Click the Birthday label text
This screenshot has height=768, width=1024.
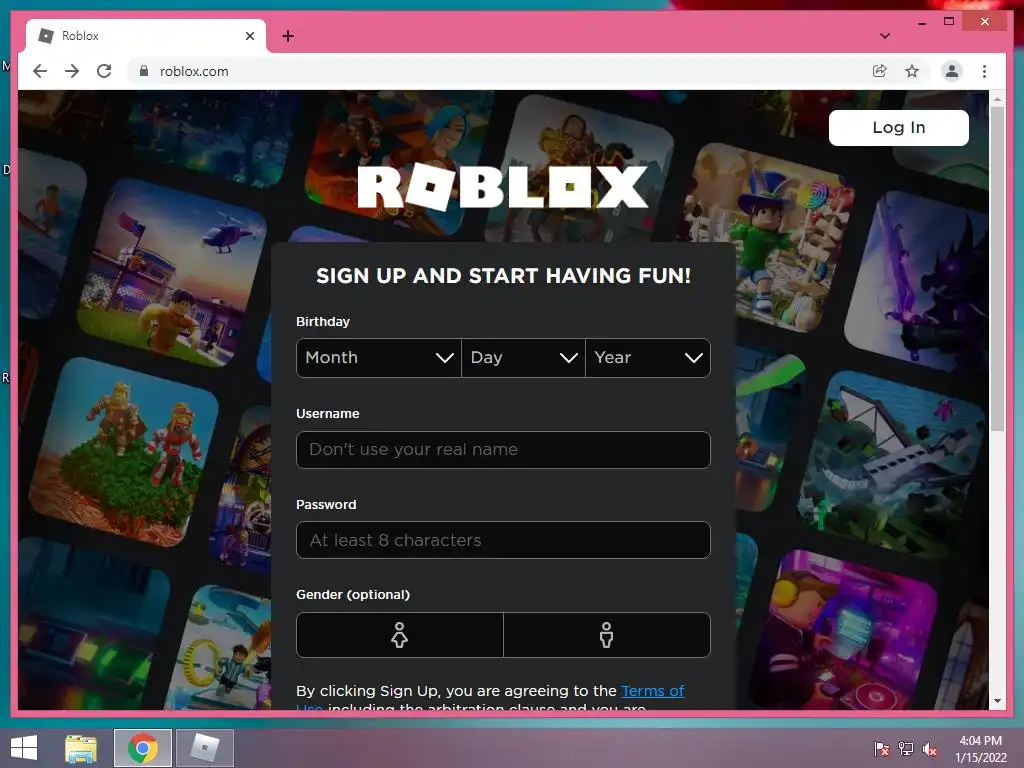pos(323,321)
